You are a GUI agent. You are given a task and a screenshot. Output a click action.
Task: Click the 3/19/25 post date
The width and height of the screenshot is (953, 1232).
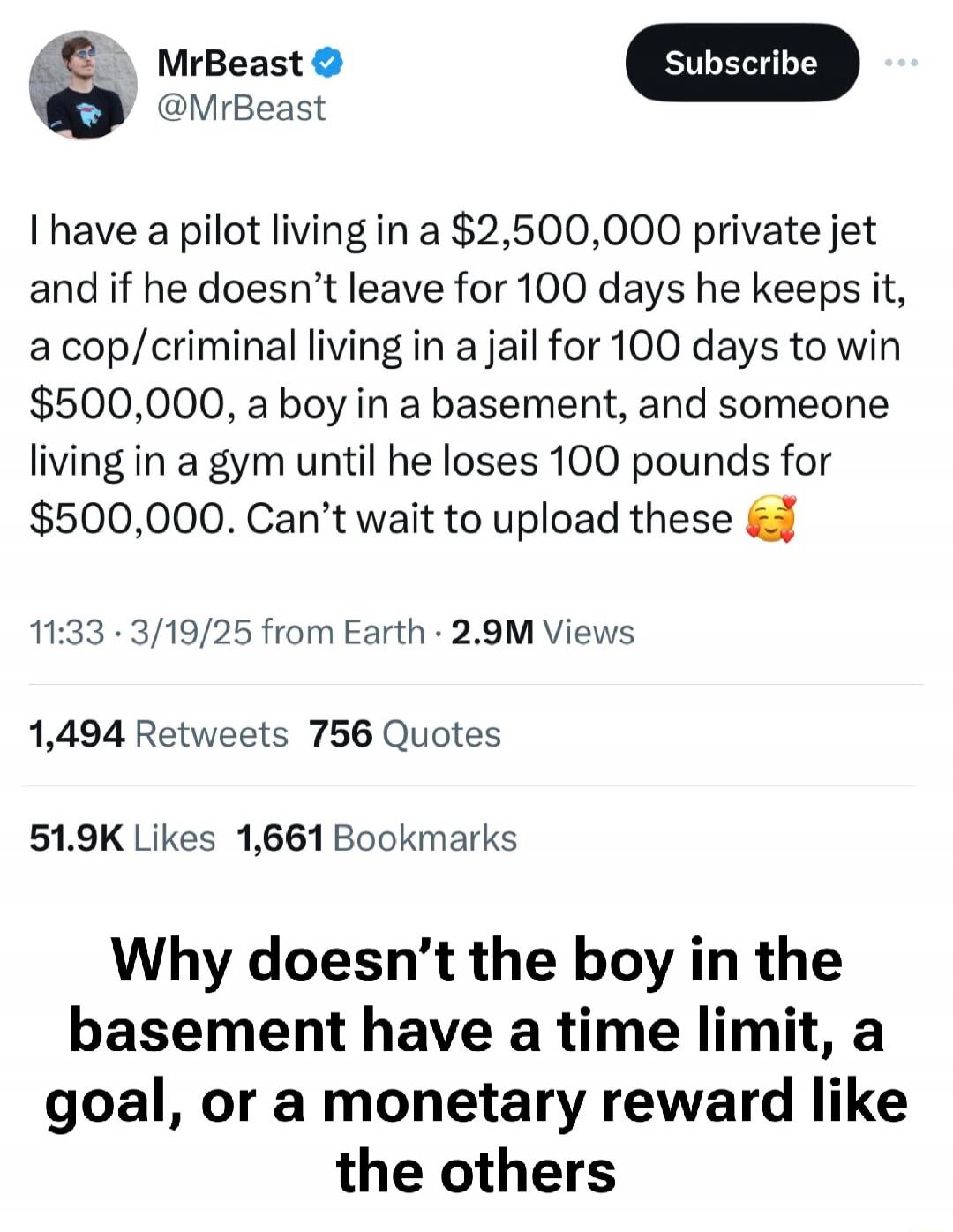click(x=191, y=633)
